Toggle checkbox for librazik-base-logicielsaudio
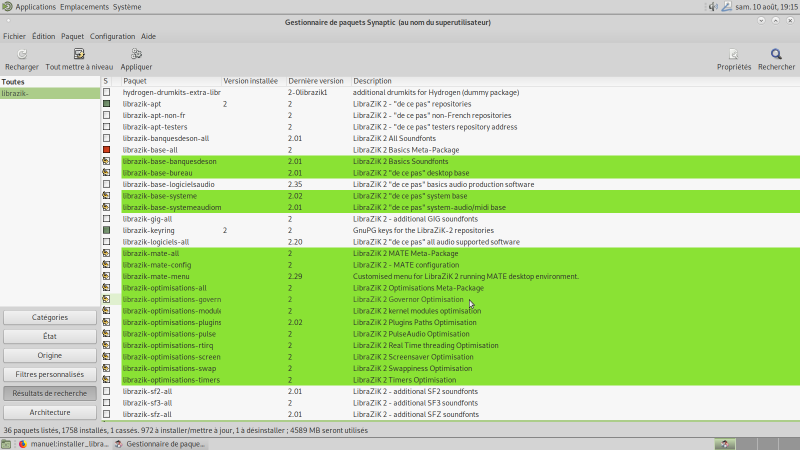800x450 pixels. 106,184
